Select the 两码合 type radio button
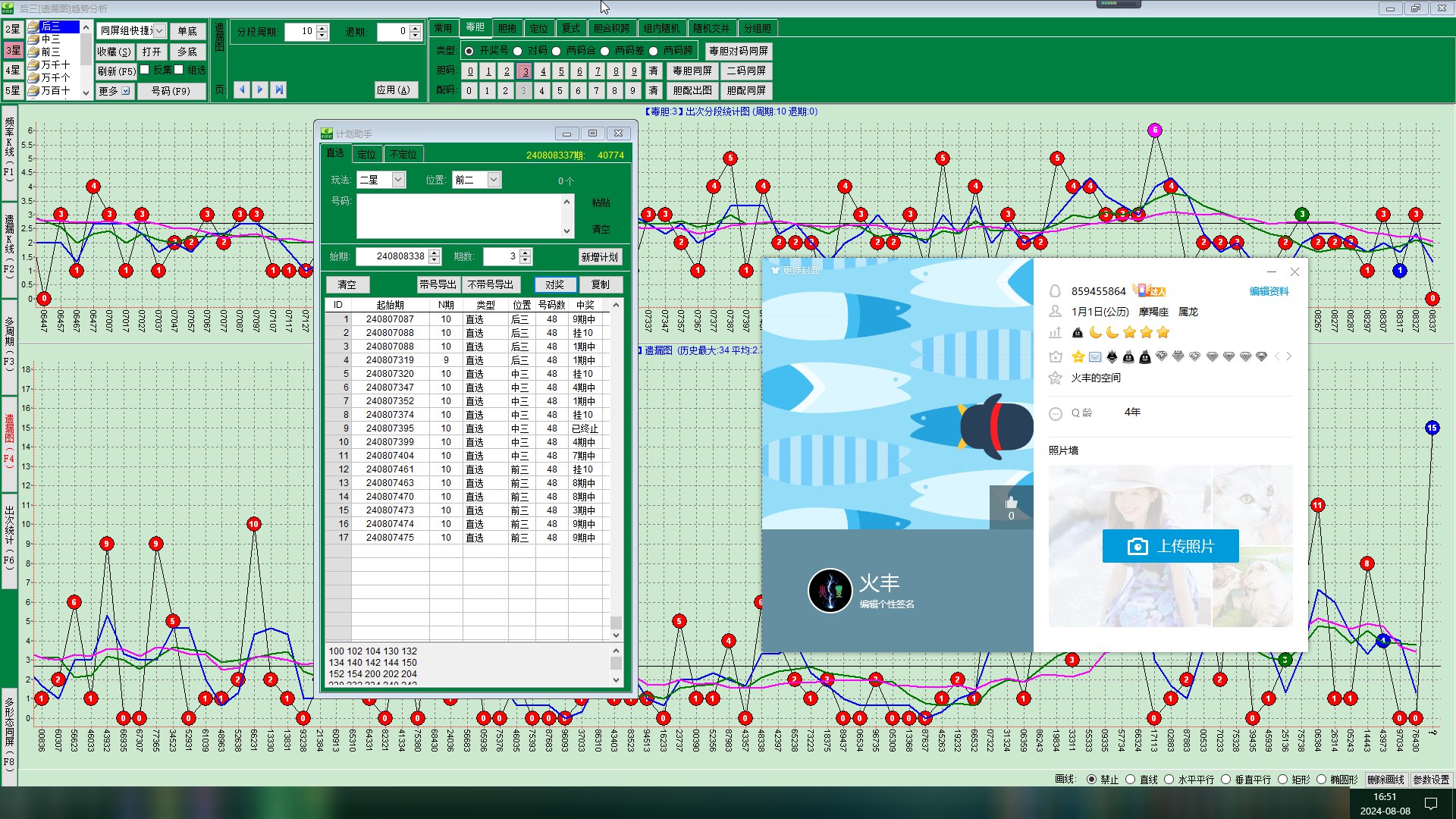This screenshot has height=819, width=1456. point(556,51)
